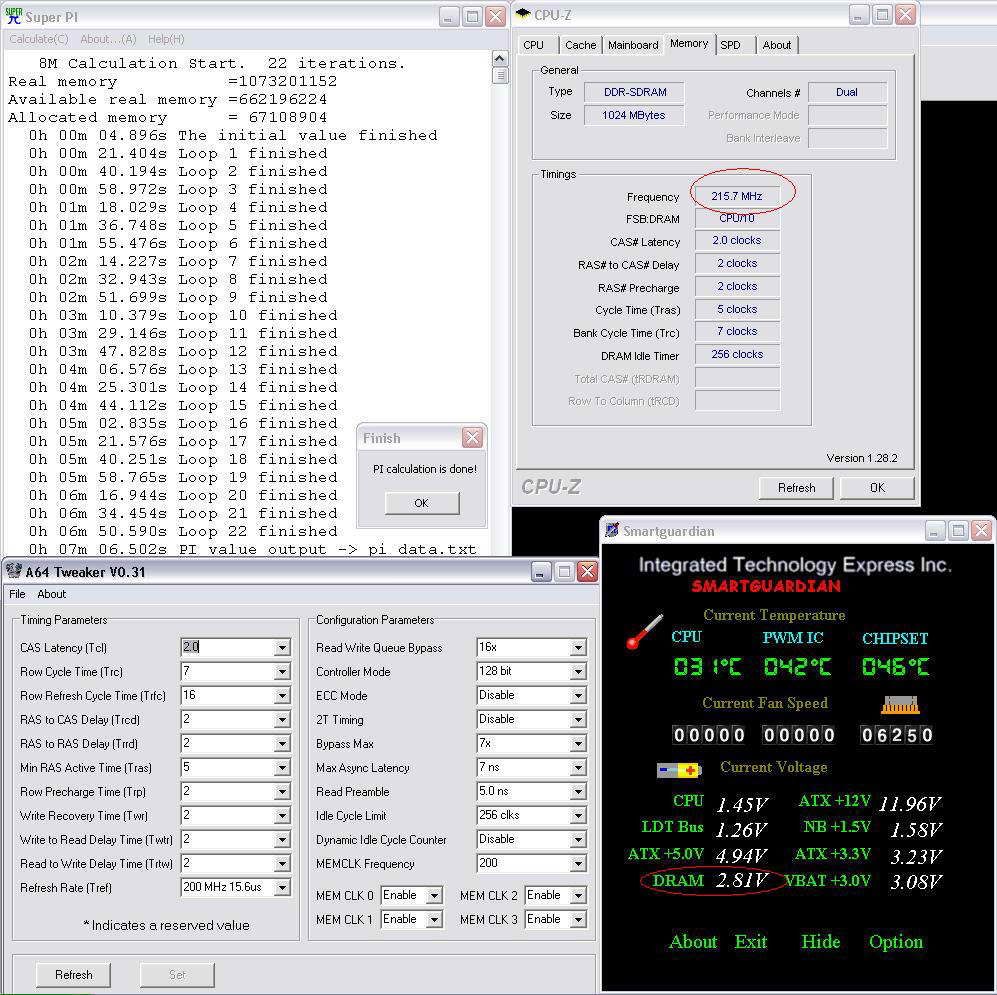This screenshot has height=995, width=997.
Task: Select the Memory tab in CPU-Z
Action: coord(689,43)
